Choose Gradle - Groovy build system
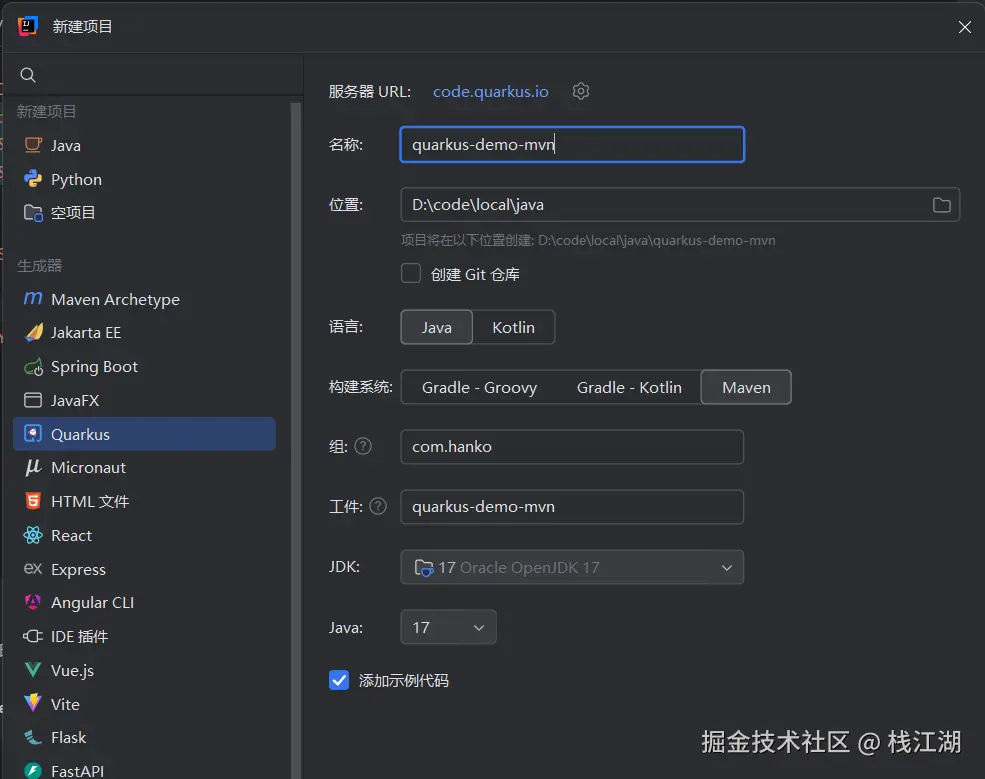 479,388
